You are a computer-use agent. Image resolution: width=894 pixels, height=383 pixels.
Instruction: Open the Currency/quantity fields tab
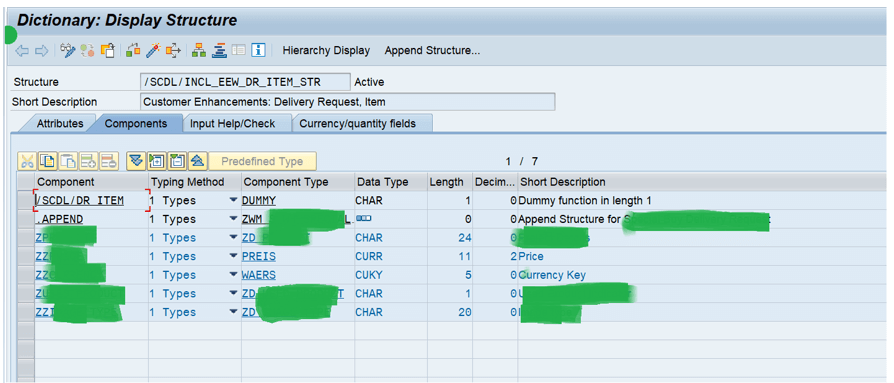357,123
